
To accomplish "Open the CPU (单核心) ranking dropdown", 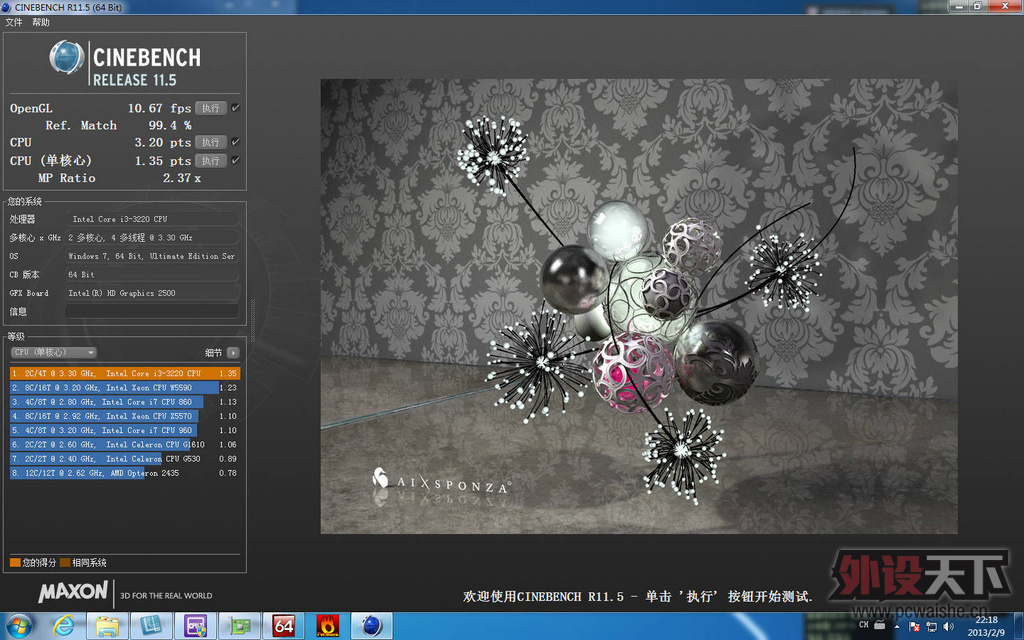I will 54,353.
